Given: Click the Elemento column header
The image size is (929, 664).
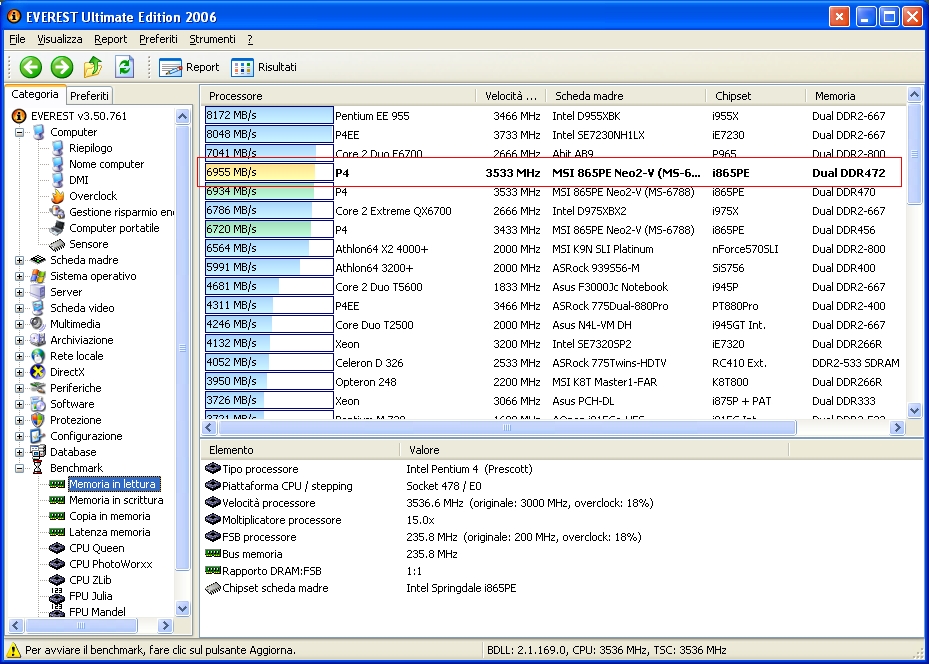Looking at the screenshot, I should pos(300,450).
